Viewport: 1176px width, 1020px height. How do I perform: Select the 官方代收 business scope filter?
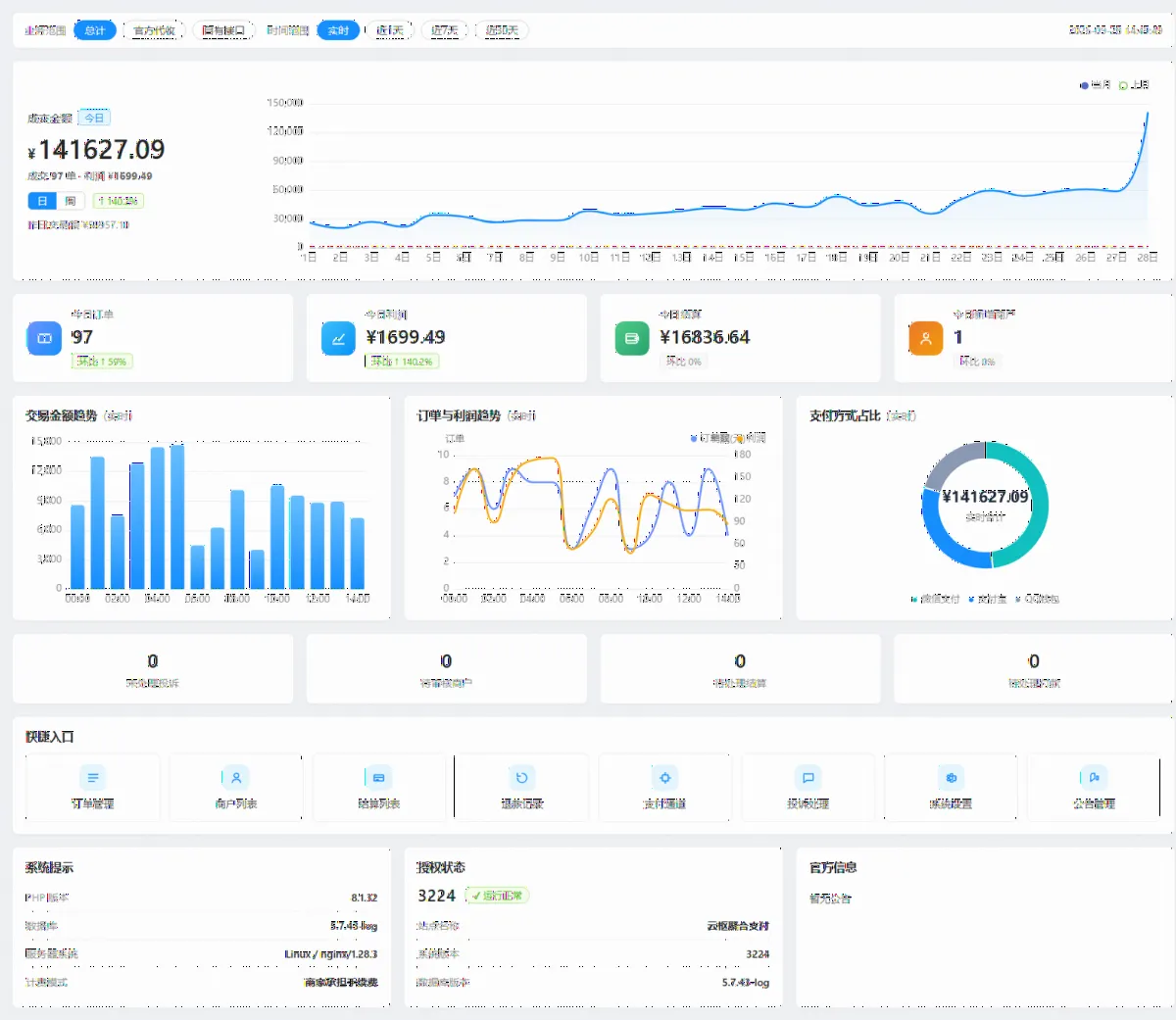(x=154, y=30)
